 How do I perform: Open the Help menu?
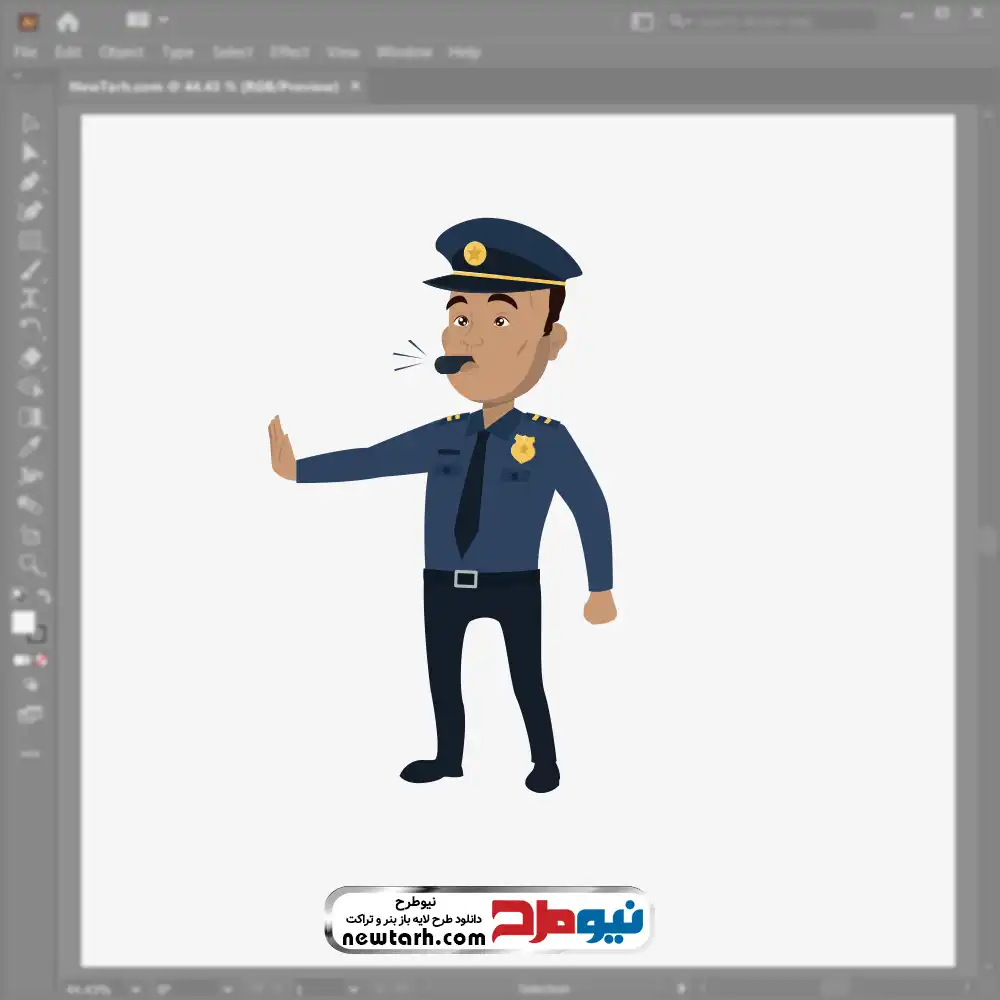pyautogui.click(x=464, y=52)
